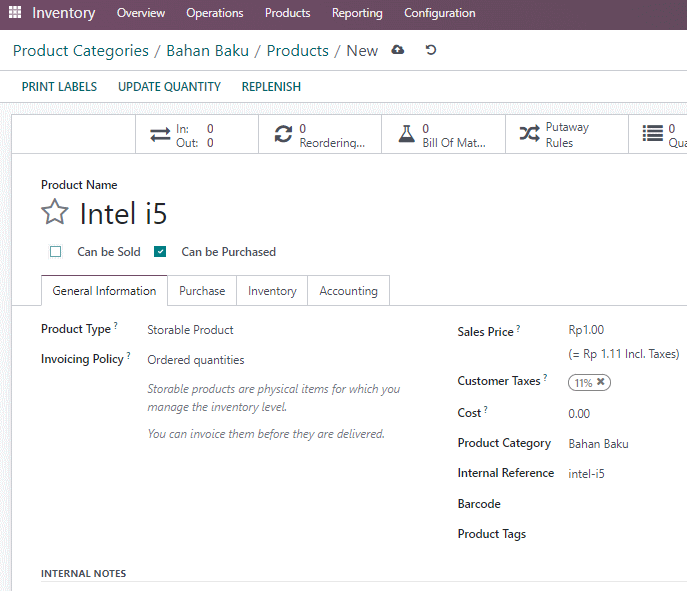Screen dimensions: 687x591
Task: Switch to the General Information tab
Action: (104, 291)
